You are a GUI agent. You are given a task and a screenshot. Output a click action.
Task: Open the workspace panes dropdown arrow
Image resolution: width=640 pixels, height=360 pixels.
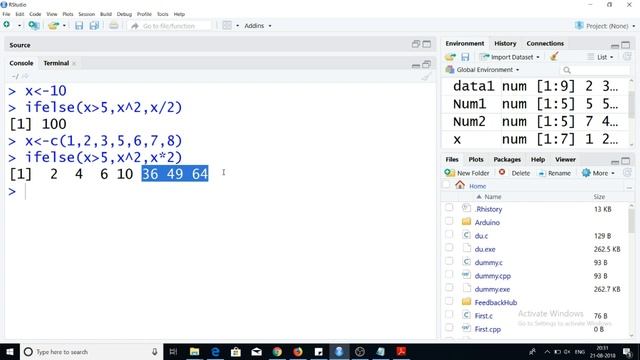click(x=238, y=26)
